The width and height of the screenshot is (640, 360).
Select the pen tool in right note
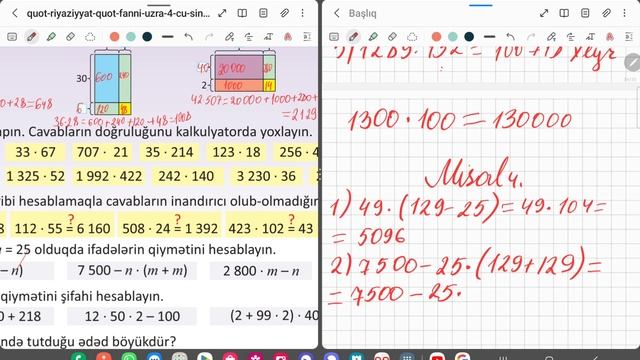(353, 37)
